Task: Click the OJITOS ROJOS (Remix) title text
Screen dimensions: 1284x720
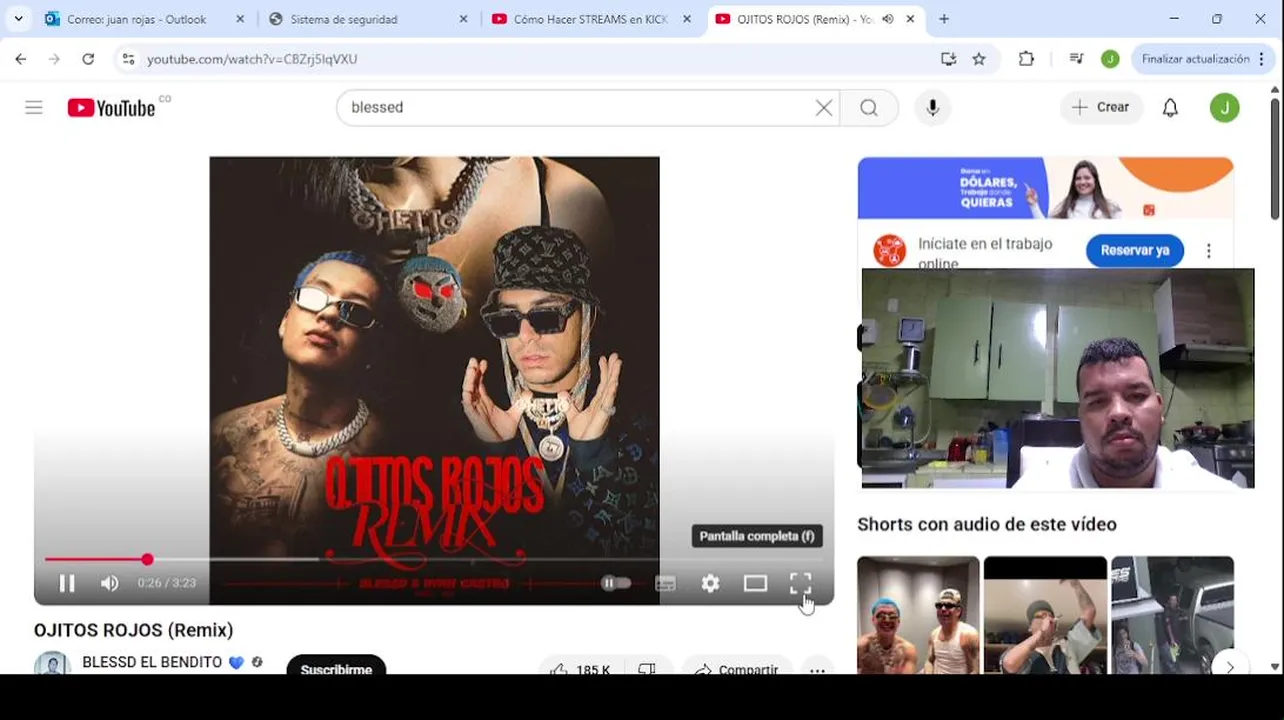Action: [x=133, y=630]
